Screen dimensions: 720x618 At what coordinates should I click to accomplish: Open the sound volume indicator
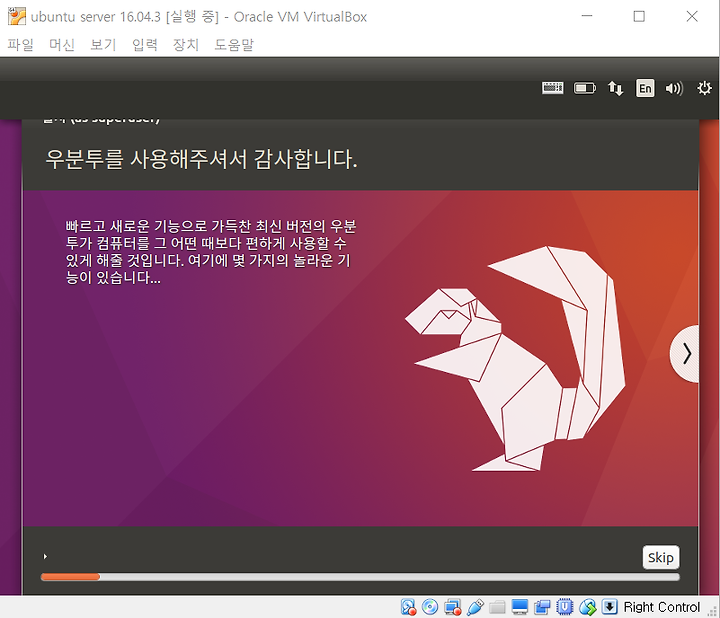coord(674,88)
